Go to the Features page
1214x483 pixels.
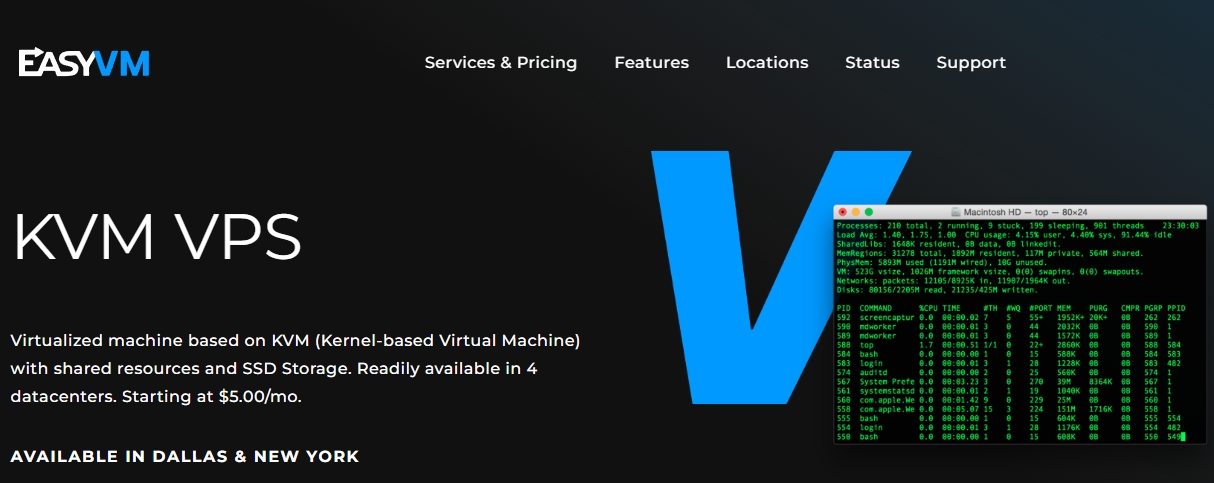(x=651, y=62)
